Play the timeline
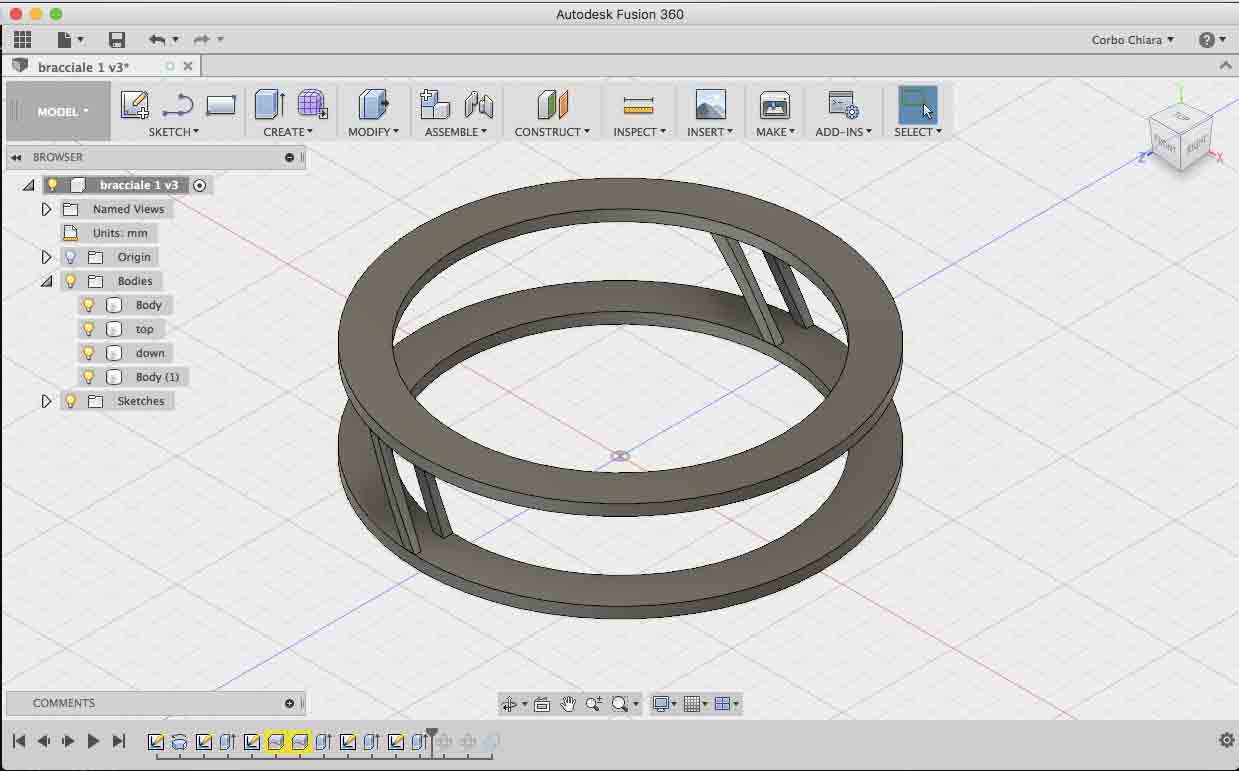Viewport: 1239px width, 771px height. tap(93, 741)
